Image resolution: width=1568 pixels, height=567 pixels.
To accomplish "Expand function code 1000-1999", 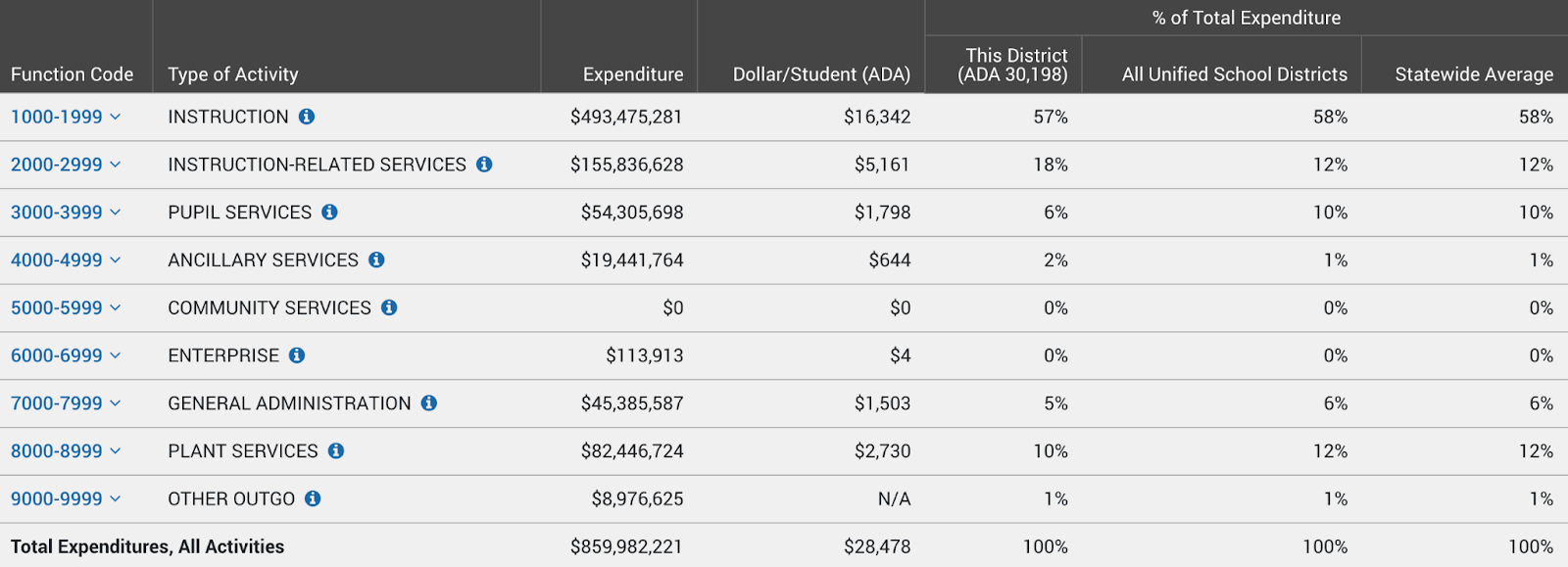I will click(x=66, y=117).
